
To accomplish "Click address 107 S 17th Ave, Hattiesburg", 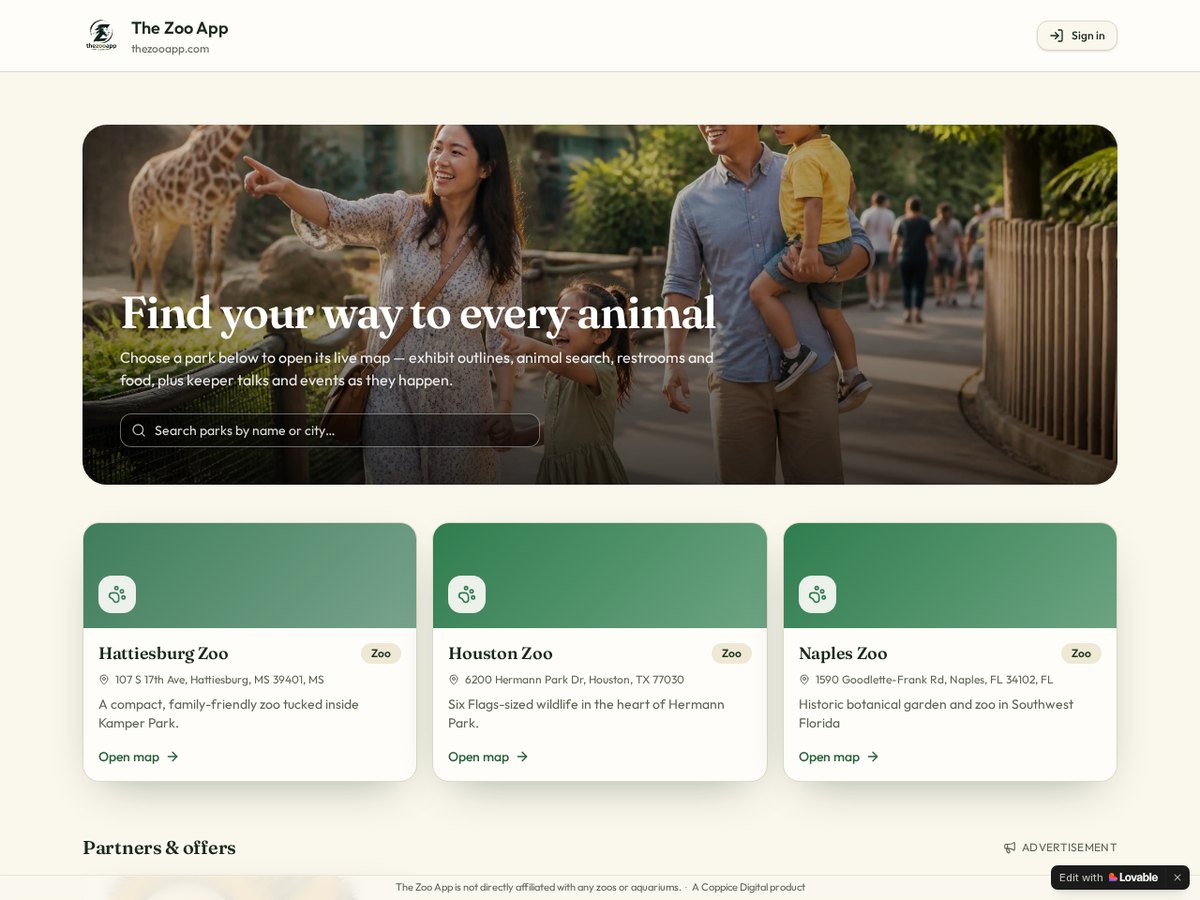I will [219, 680].
